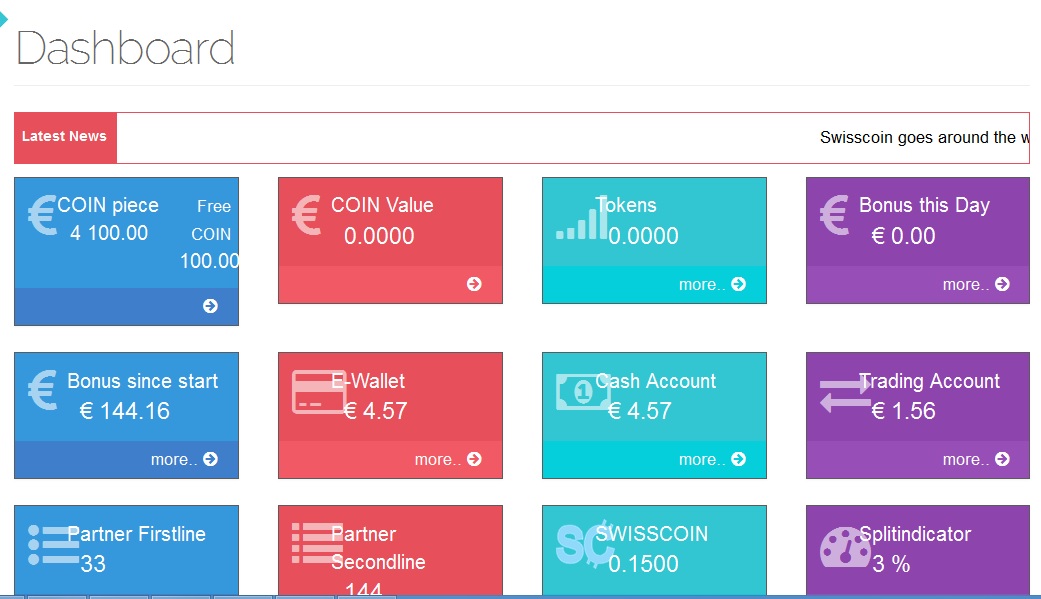Viewport: 1041px width, 599px height.
Task: Click the gauge icon on Splitindicator card
Action: tap(845, 547)
